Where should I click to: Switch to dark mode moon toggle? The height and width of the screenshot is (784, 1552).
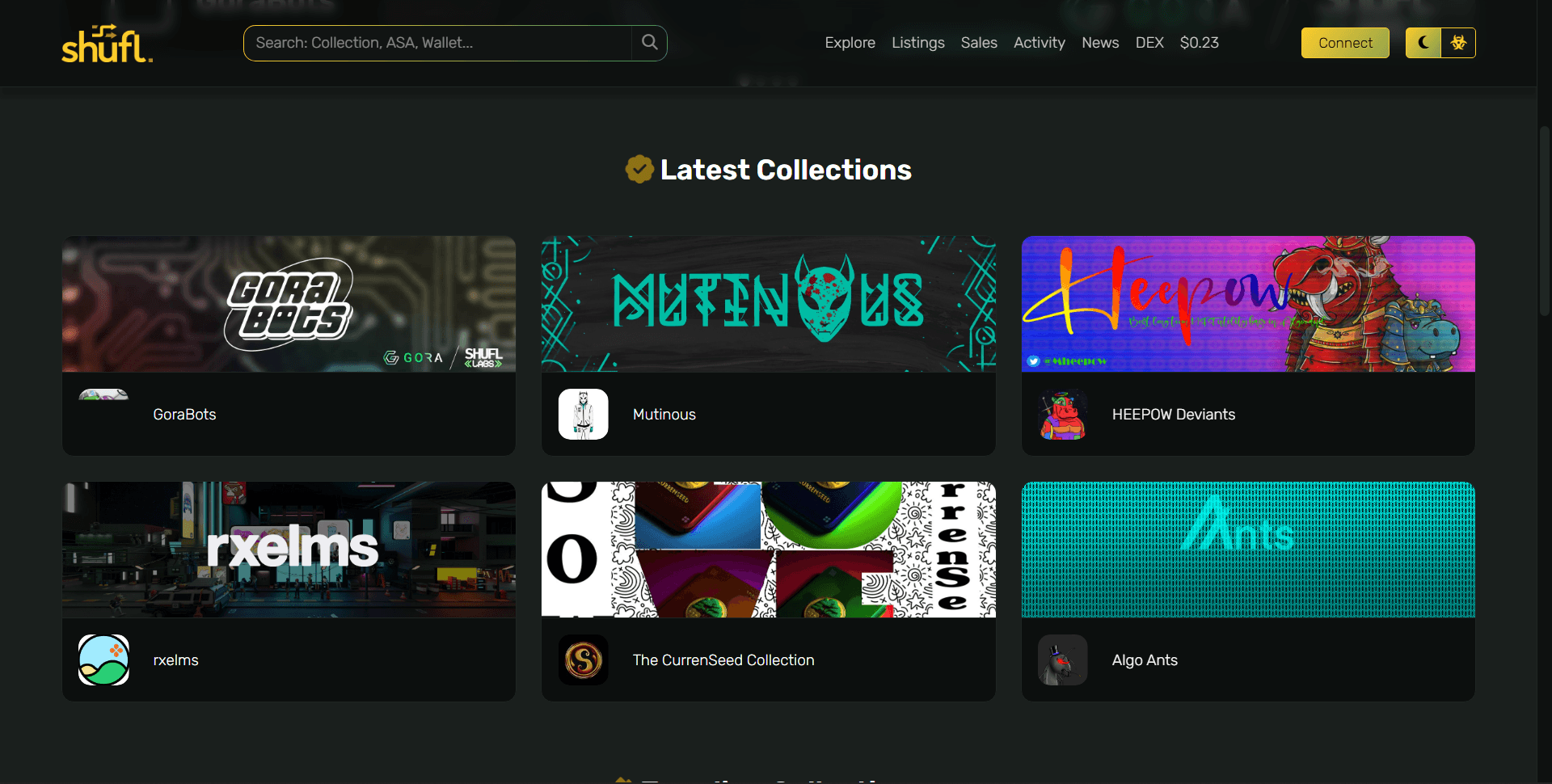tap(1423, 43)
